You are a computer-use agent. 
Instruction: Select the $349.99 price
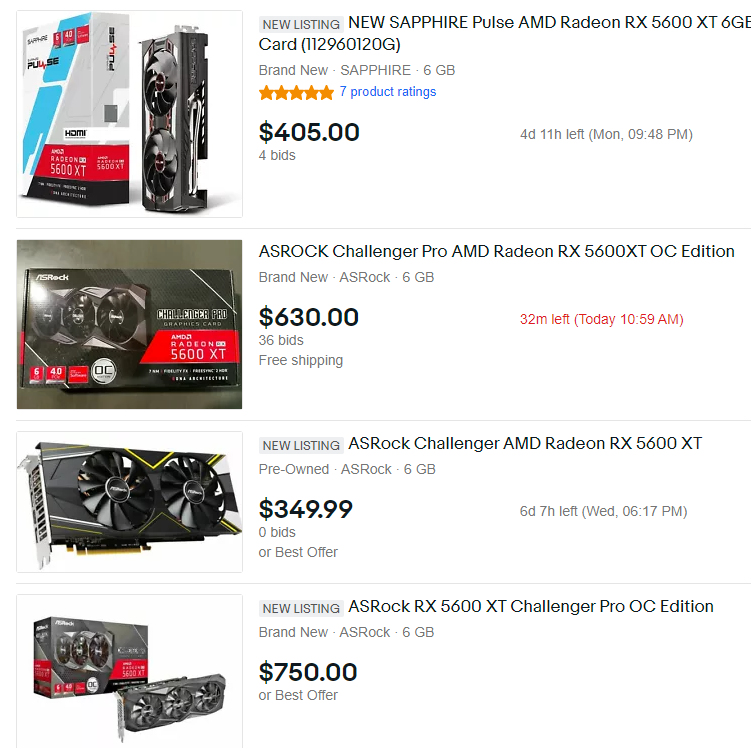pyautogui.click(x=306, y=509)
